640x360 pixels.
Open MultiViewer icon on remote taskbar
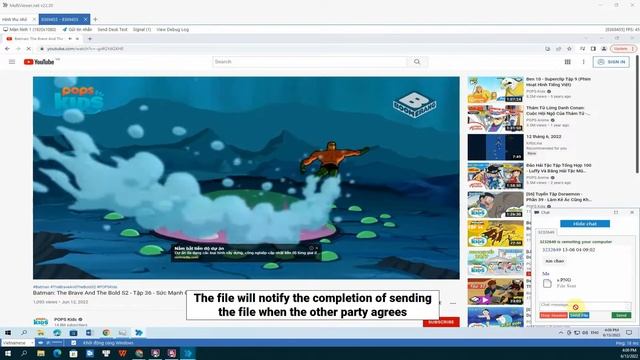pyautogui.click(x=139, y=333)
